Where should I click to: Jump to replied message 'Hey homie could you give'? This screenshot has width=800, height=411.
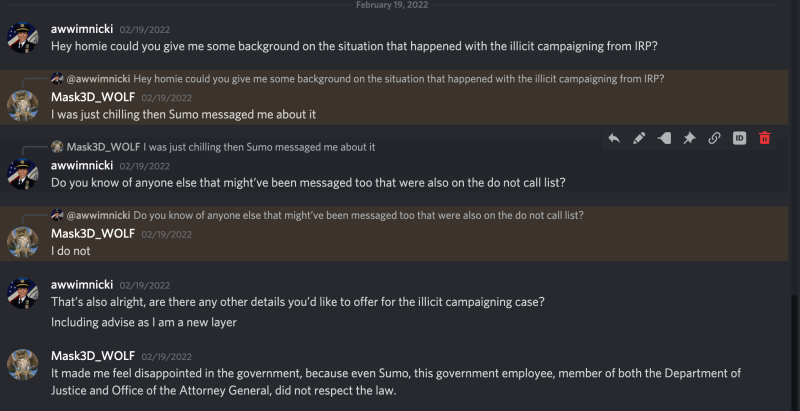pyautogui.click(x=398, y=79)
